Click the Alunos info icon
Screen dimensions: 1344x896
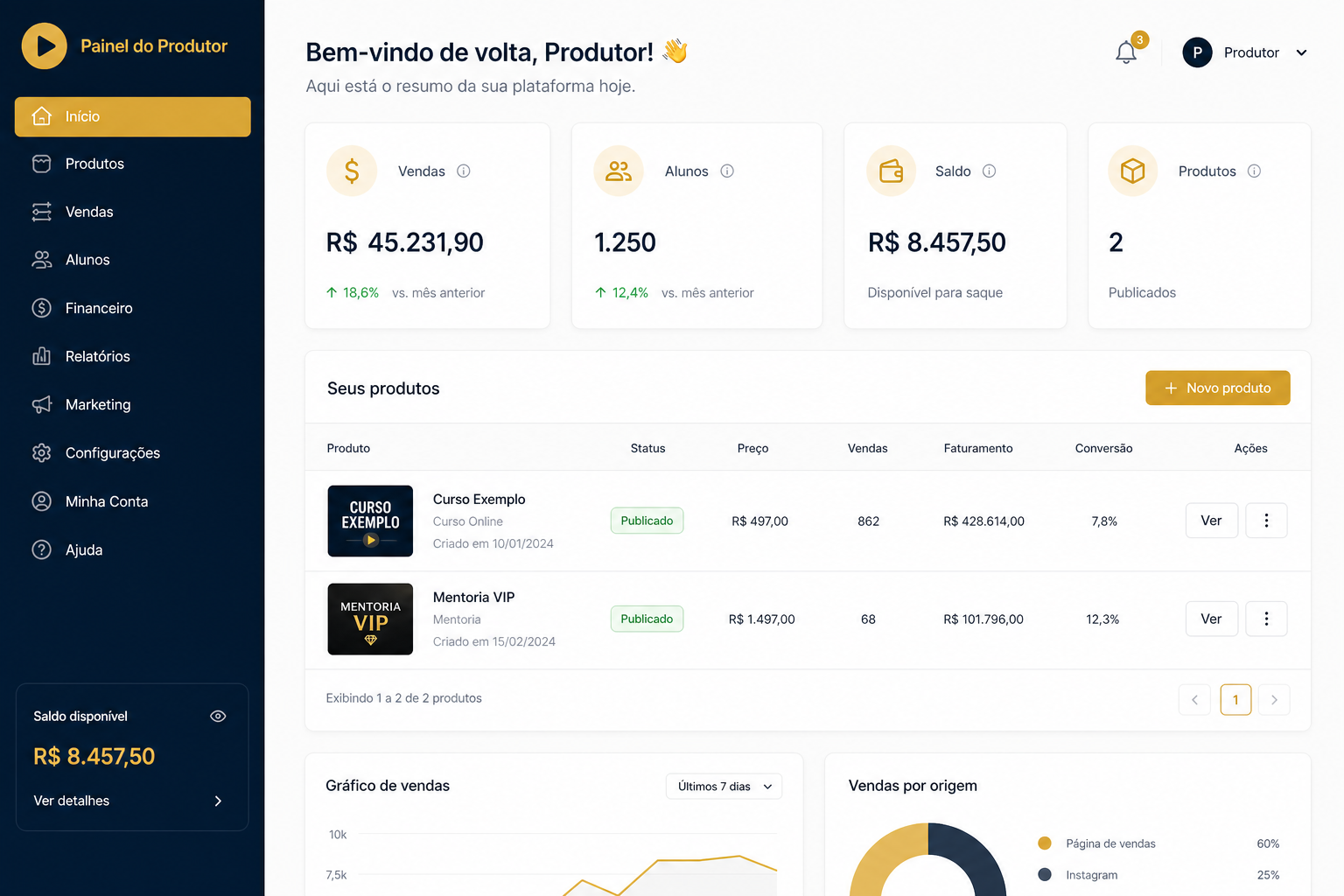coord(727,171)
